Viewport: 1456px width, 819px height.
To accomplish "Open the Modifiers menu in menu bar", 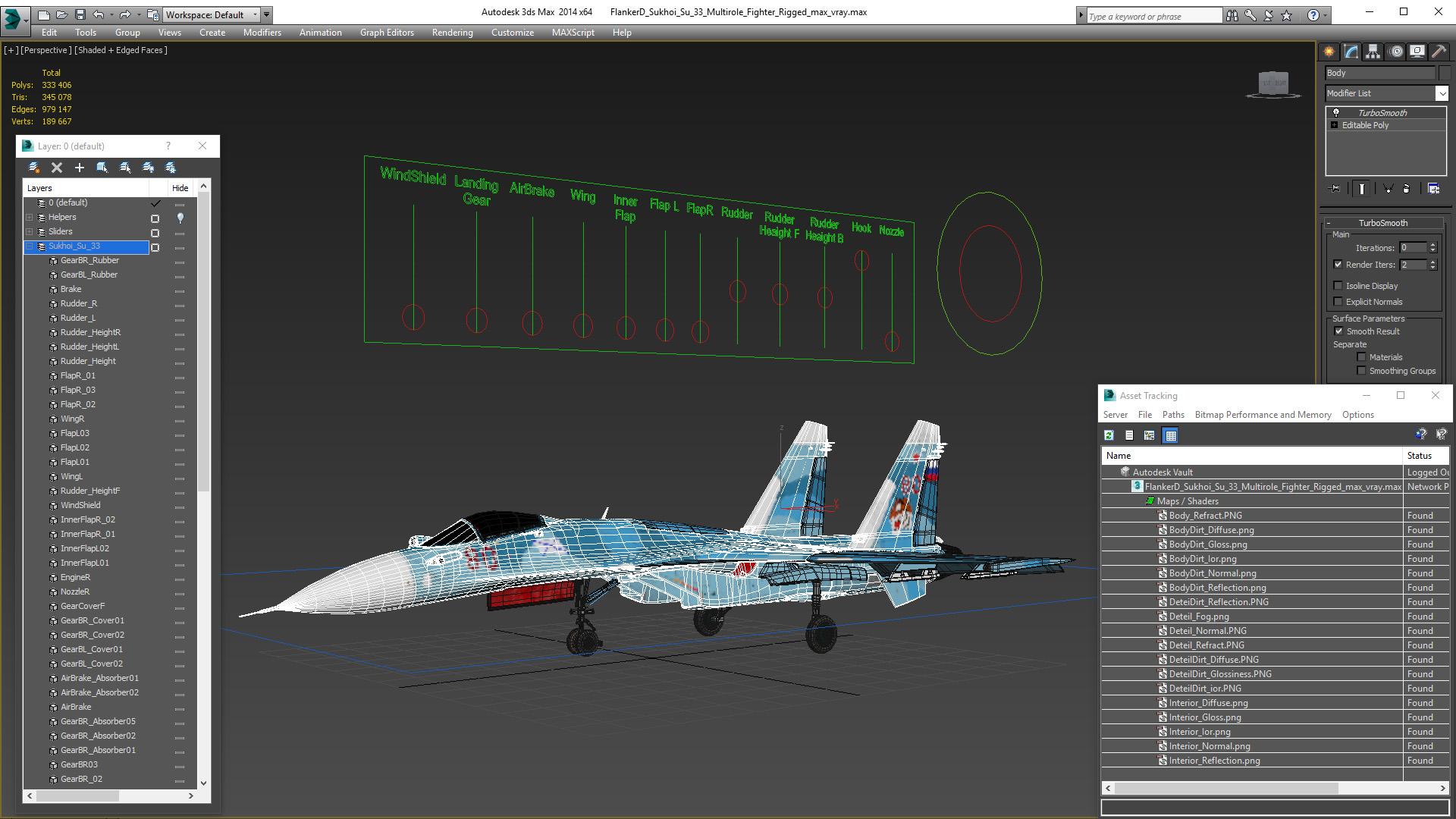I will (x=259, y=32).
